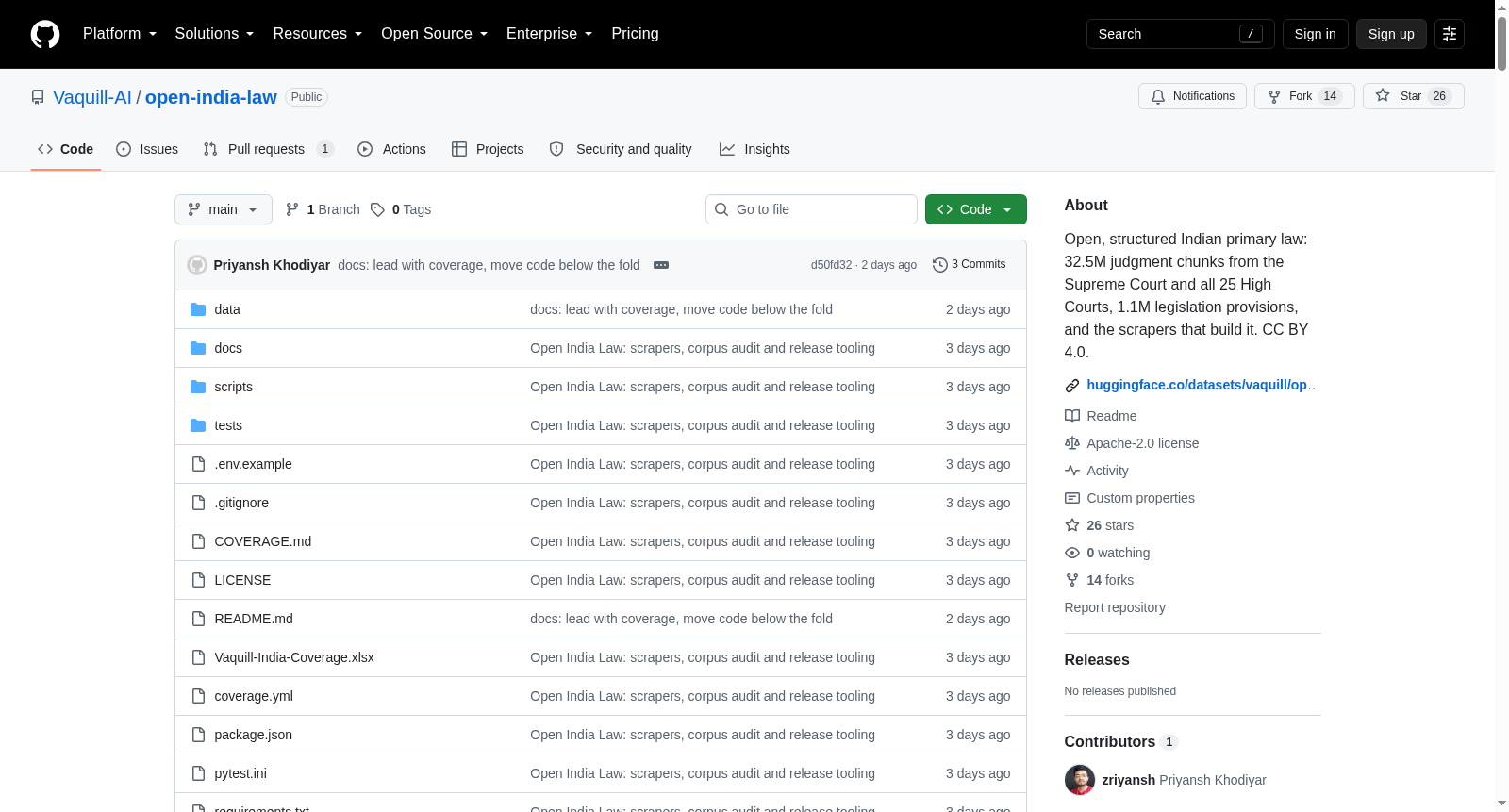Screen dimensions: 1509x812
Task: Expand the Resources menu
Action: point(318,34)
